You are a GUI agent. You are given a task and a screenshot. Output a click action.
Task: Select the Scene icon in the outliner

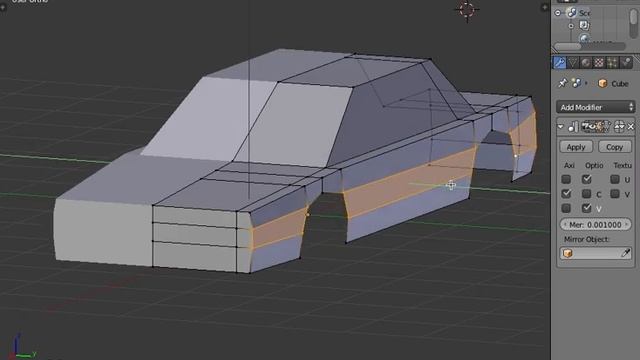coord(571,13)
